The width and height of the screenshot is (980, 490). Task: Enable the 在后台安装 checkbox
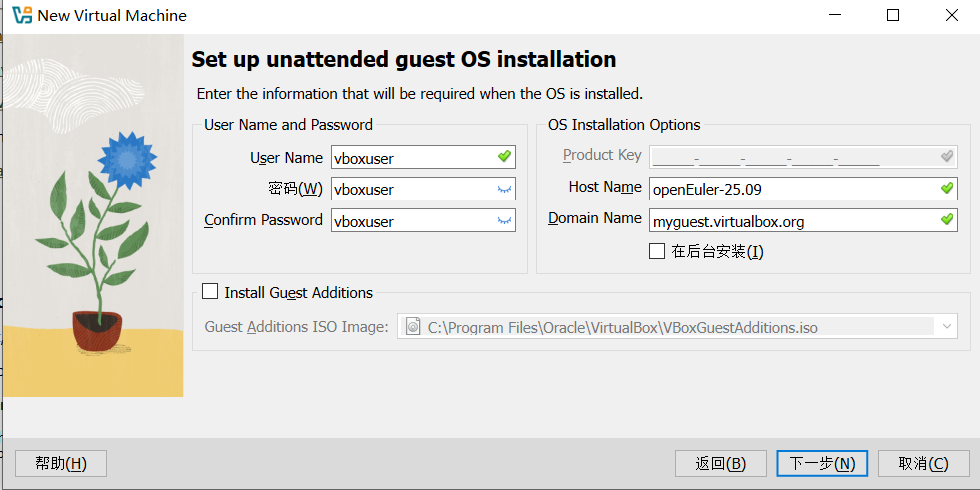657,251
